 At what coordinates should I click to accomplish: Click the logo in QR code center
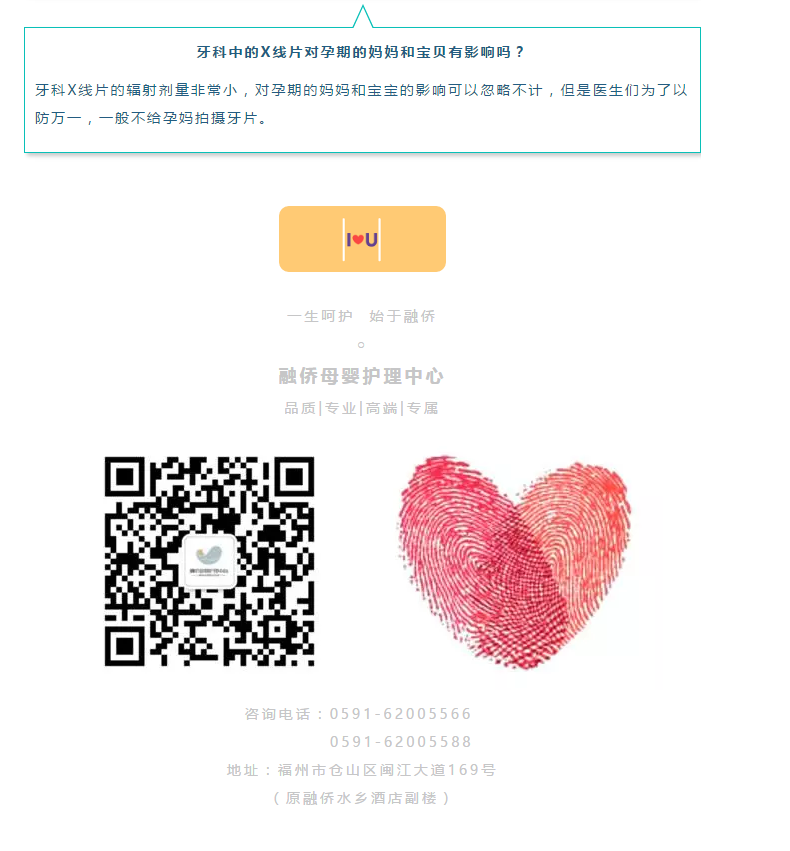(x=209, y=561)
